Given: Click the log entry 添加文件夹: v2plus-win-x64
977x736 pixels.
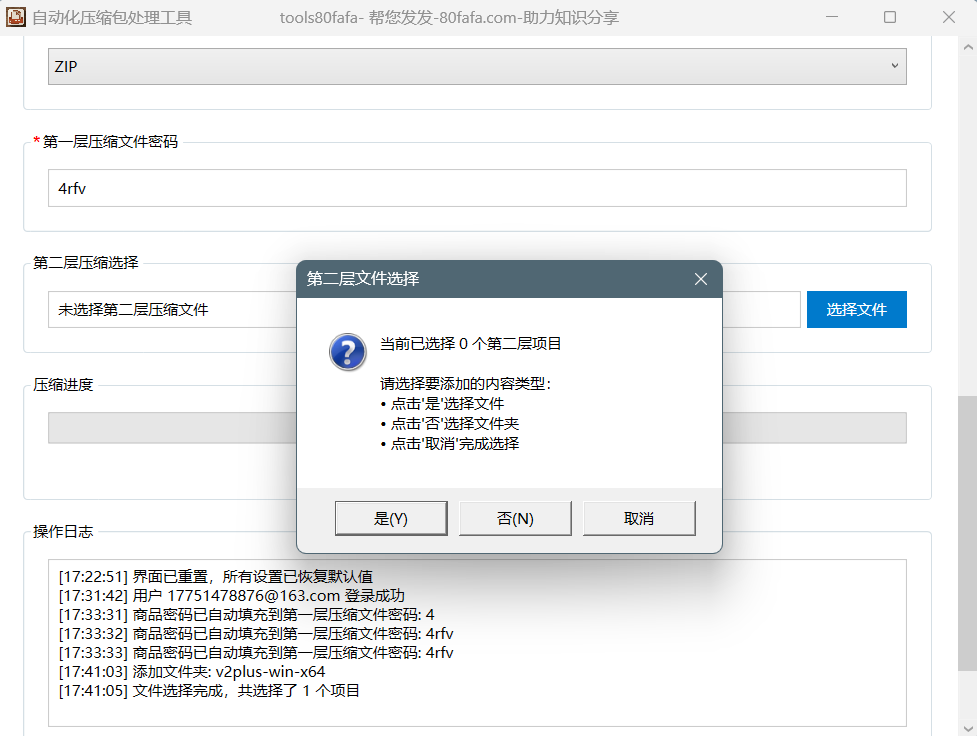Looking at the screenshot, I should click(x=192, y=672).
